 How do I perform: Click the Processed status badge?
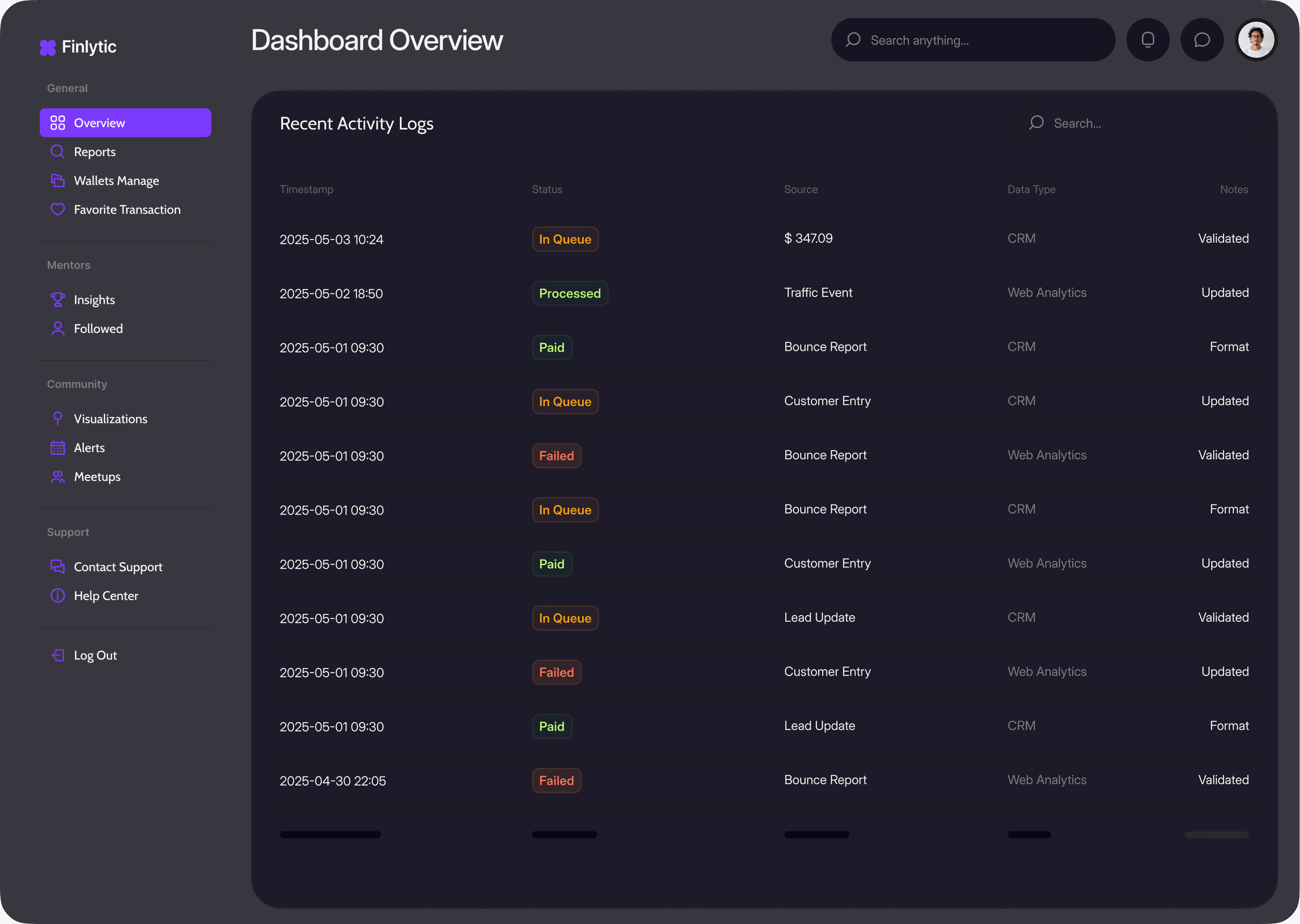(570, 294)
